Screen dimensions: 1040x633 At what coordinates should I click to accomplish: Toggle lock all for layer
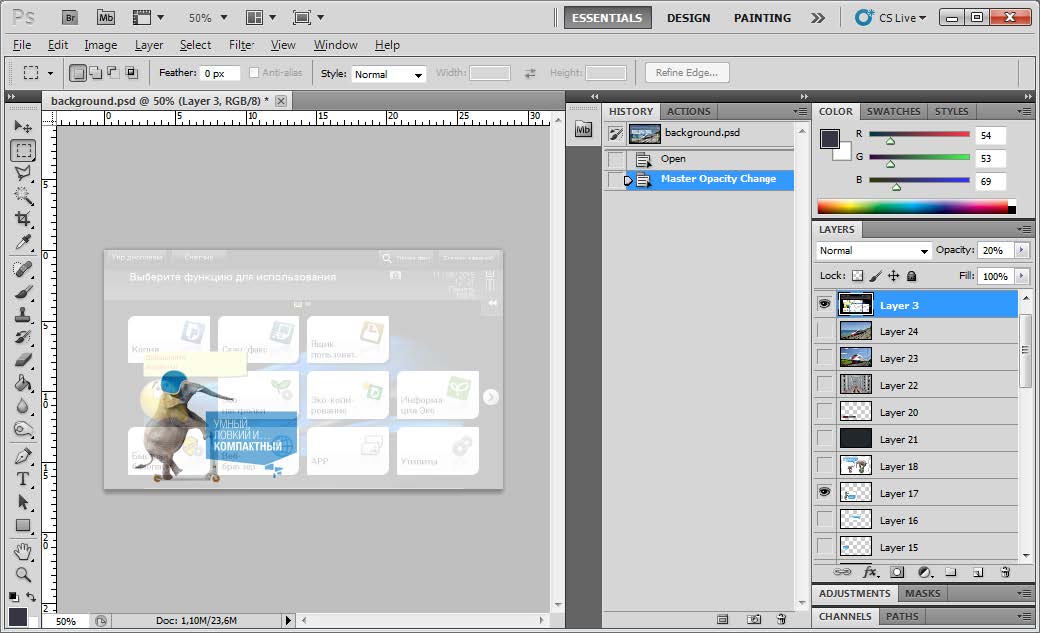click(x=911, y=276)
